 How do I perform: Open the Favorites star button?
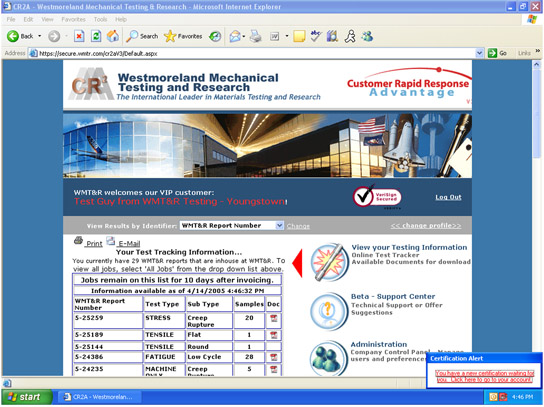pos(183,36)
